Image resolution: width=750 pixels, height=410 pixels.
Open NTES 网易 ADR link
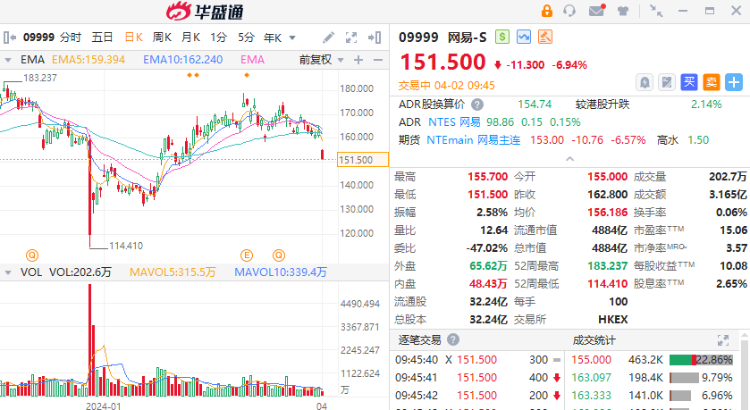coord(454,122)
